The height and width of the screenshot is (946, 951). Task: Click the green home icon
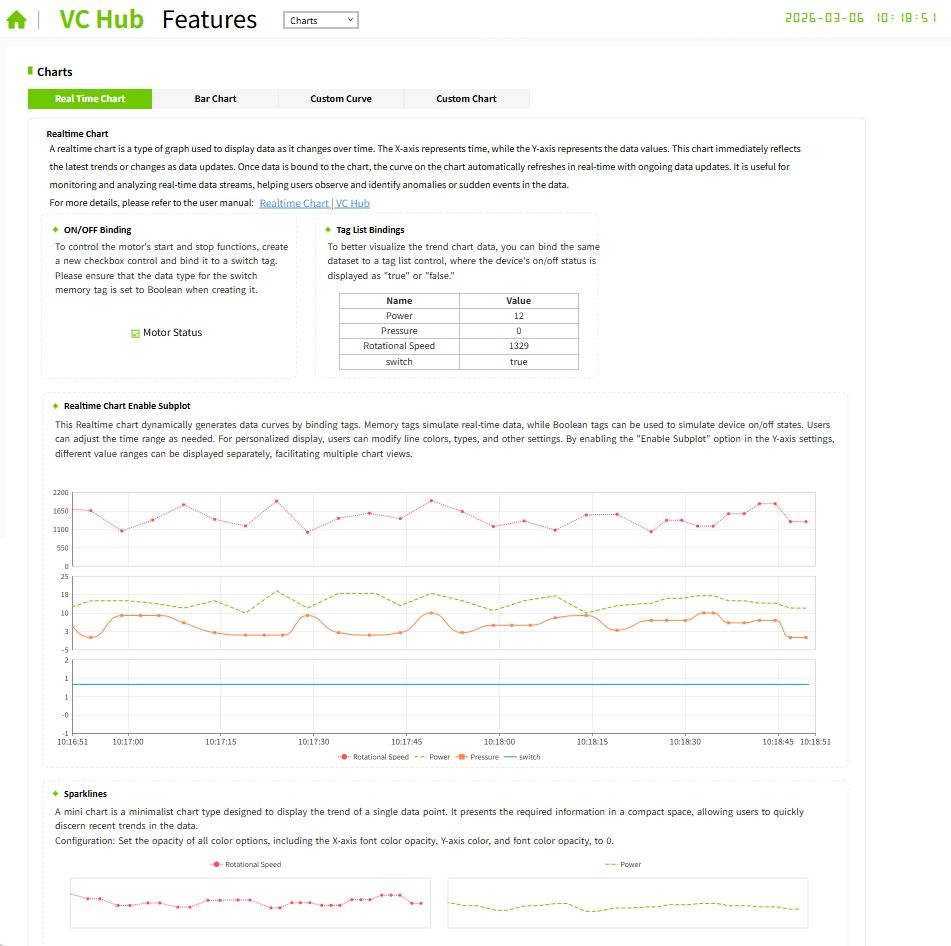pos(16,20)
